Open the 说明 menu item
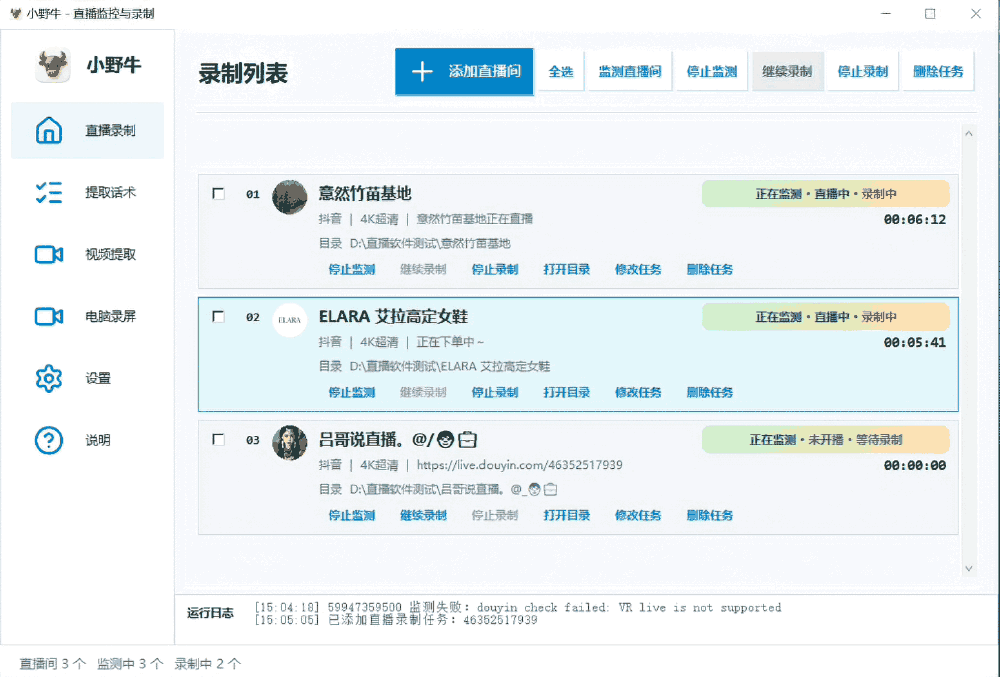The height and width of the screenshot is (677, 1000). [x=87, y=440]
